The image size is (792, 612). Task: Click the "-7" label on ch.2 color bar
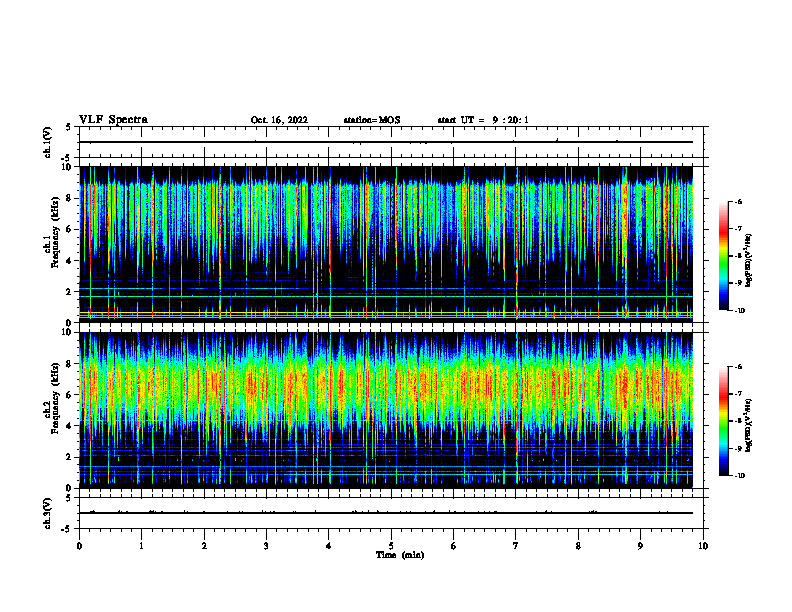[x=738, y=394]
